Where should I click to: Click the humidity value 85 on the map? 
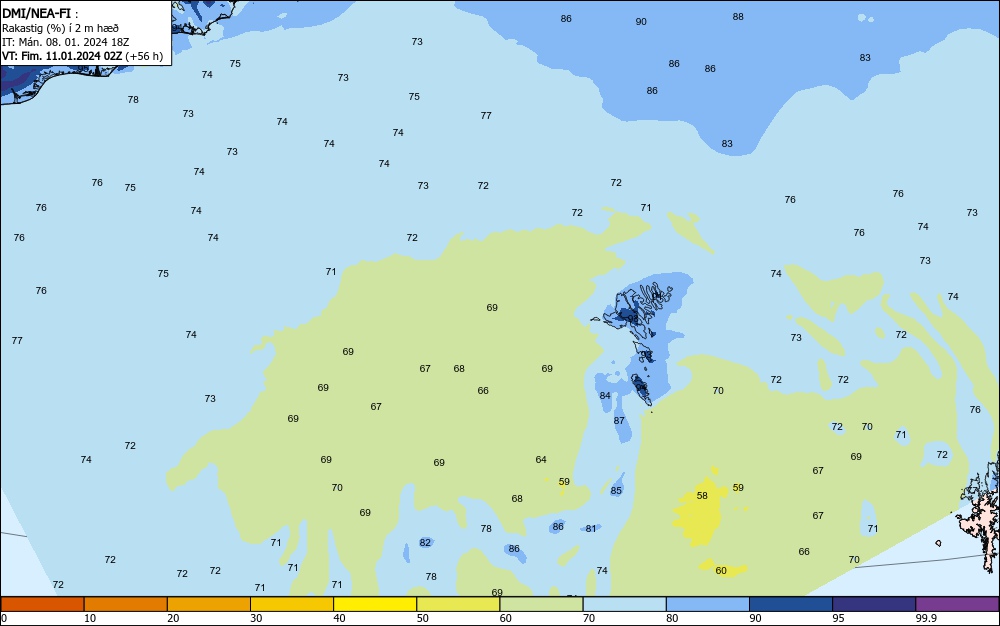click(615, 490)
